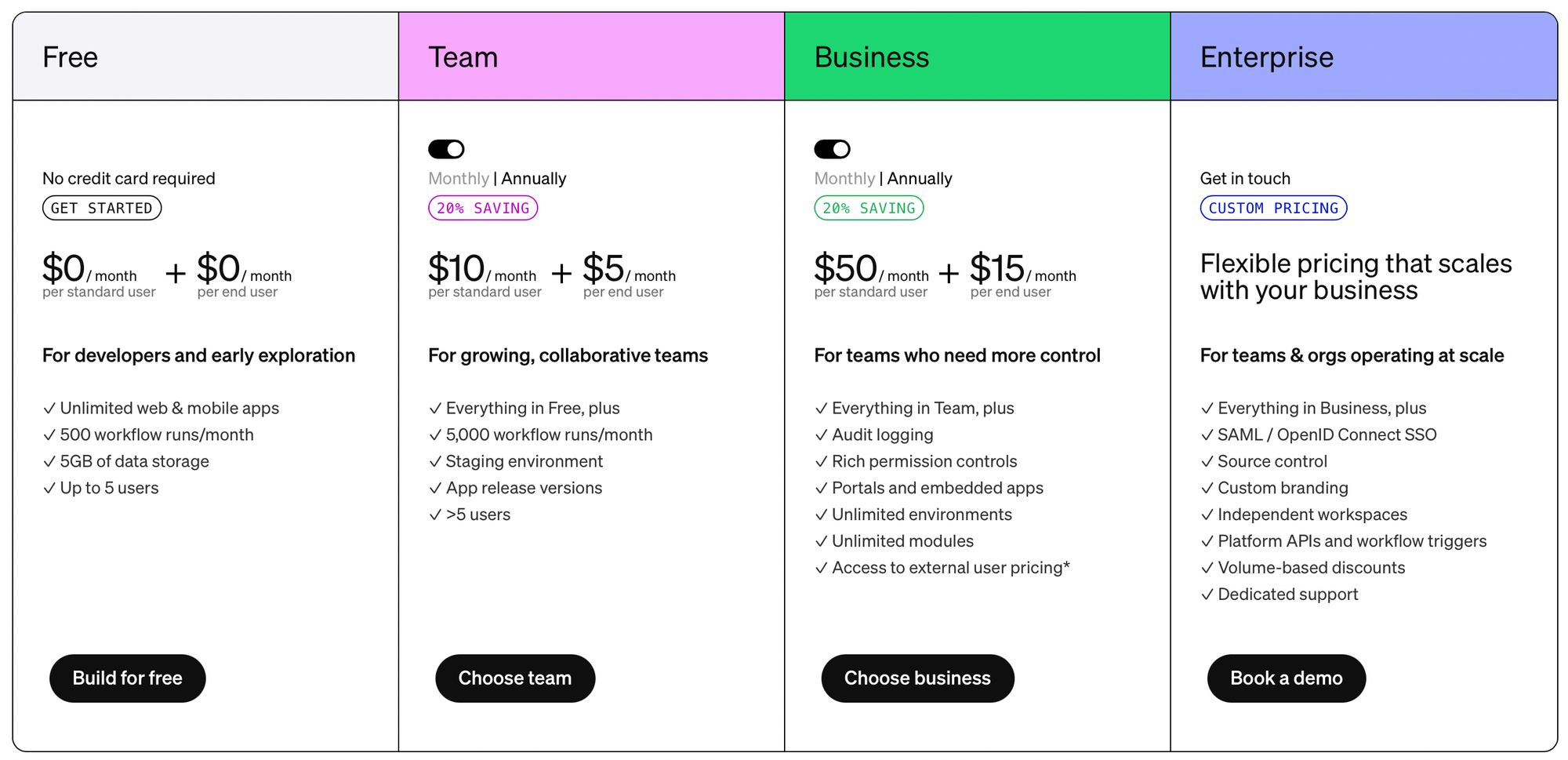This screenshot has width=1568, height=760.
Task: Toggle the Business plan billing switch
Action: (832, 149)
